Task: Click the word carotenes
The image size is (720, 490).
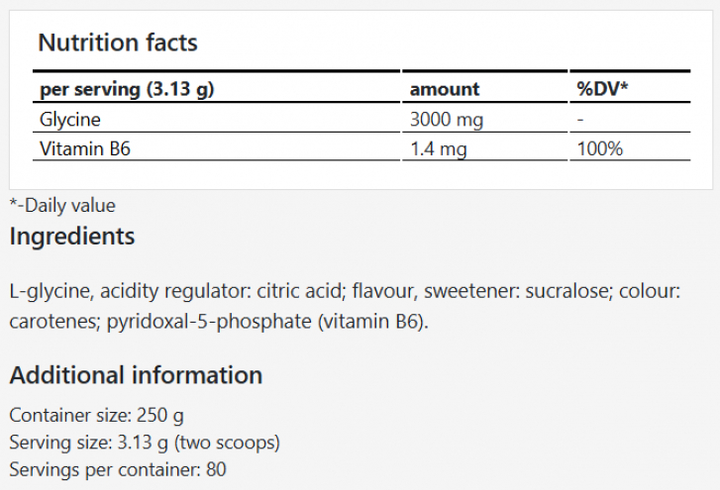Action: 50,322
